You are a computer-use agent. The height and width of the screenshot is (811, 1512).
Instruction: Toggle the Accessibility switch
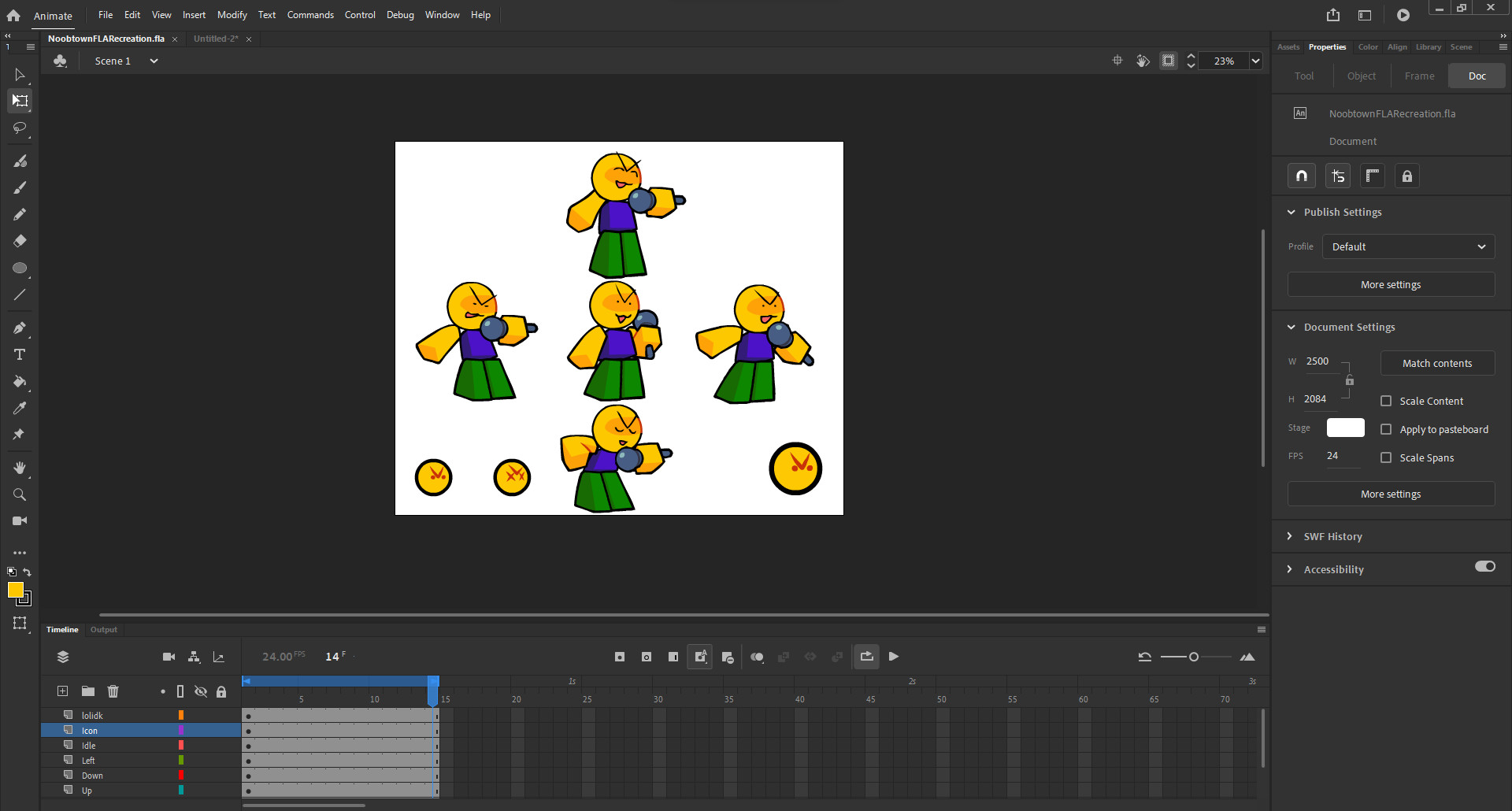[1484, 567]
